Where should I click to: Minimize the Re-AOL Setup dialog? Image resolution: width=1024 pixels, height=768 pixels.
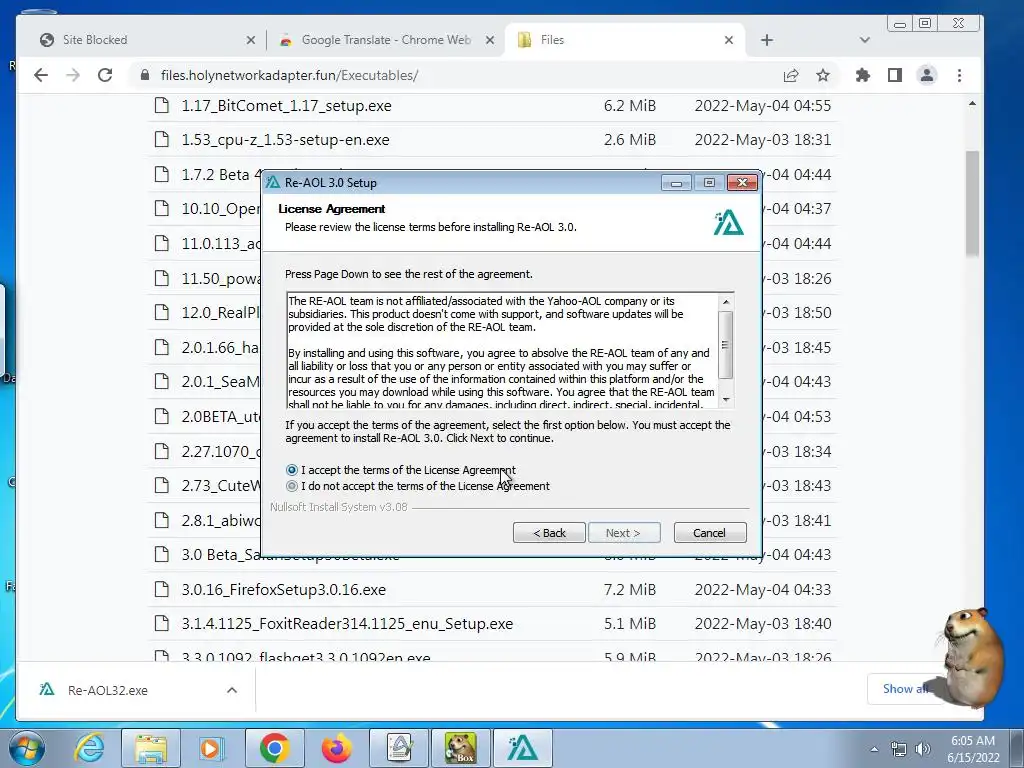click(676, 183)
